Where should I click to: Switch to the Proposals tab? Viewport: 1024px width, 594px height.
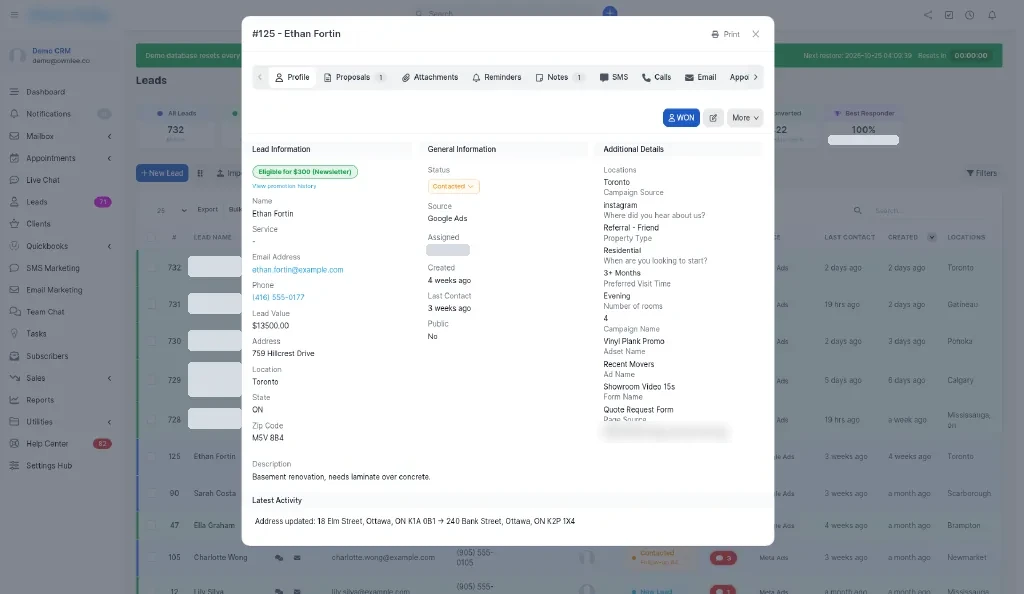pyautogui.click(x=353, y=78)
